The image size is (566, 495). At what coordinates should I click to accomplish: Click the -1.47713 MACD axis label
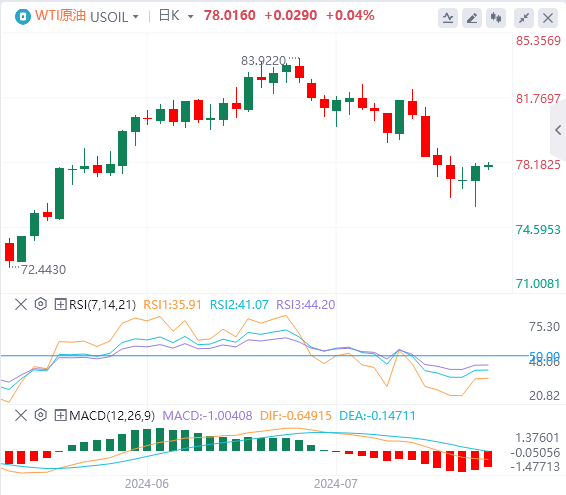(x=535, y=466)
